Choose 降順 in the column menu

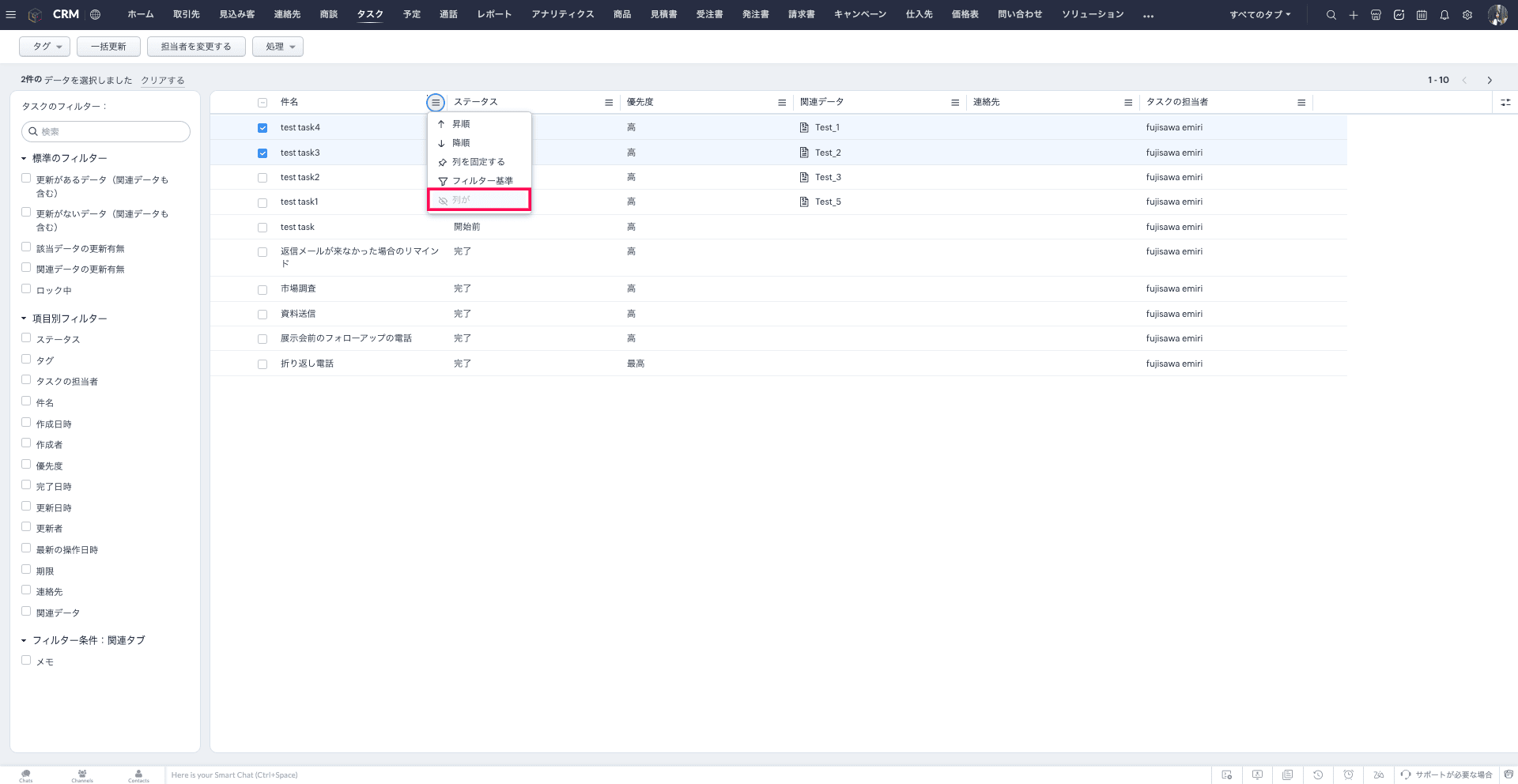coord(479,143)
